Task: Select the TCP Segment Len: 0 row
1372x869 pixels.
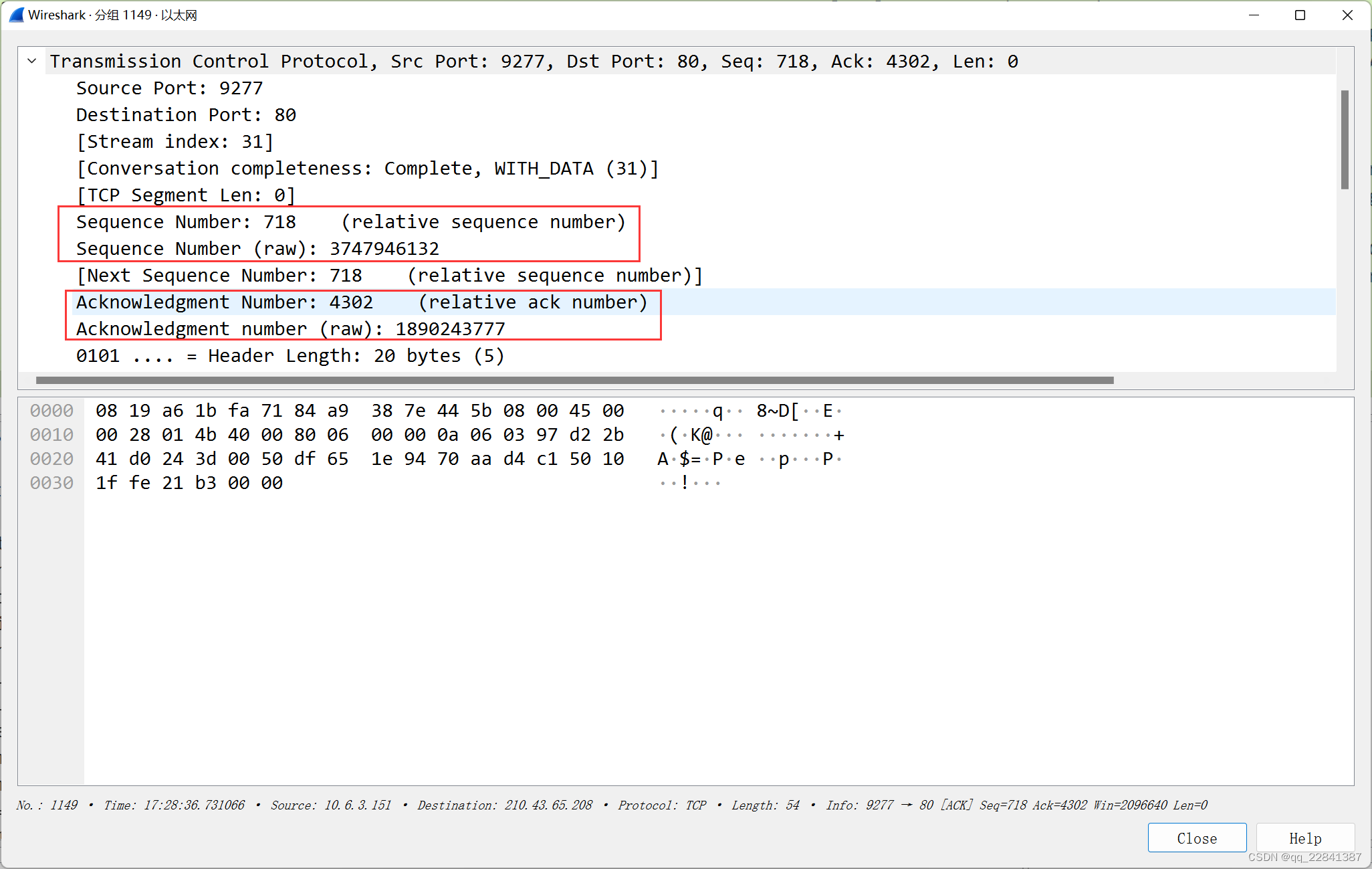Action: tap(677, 195)
